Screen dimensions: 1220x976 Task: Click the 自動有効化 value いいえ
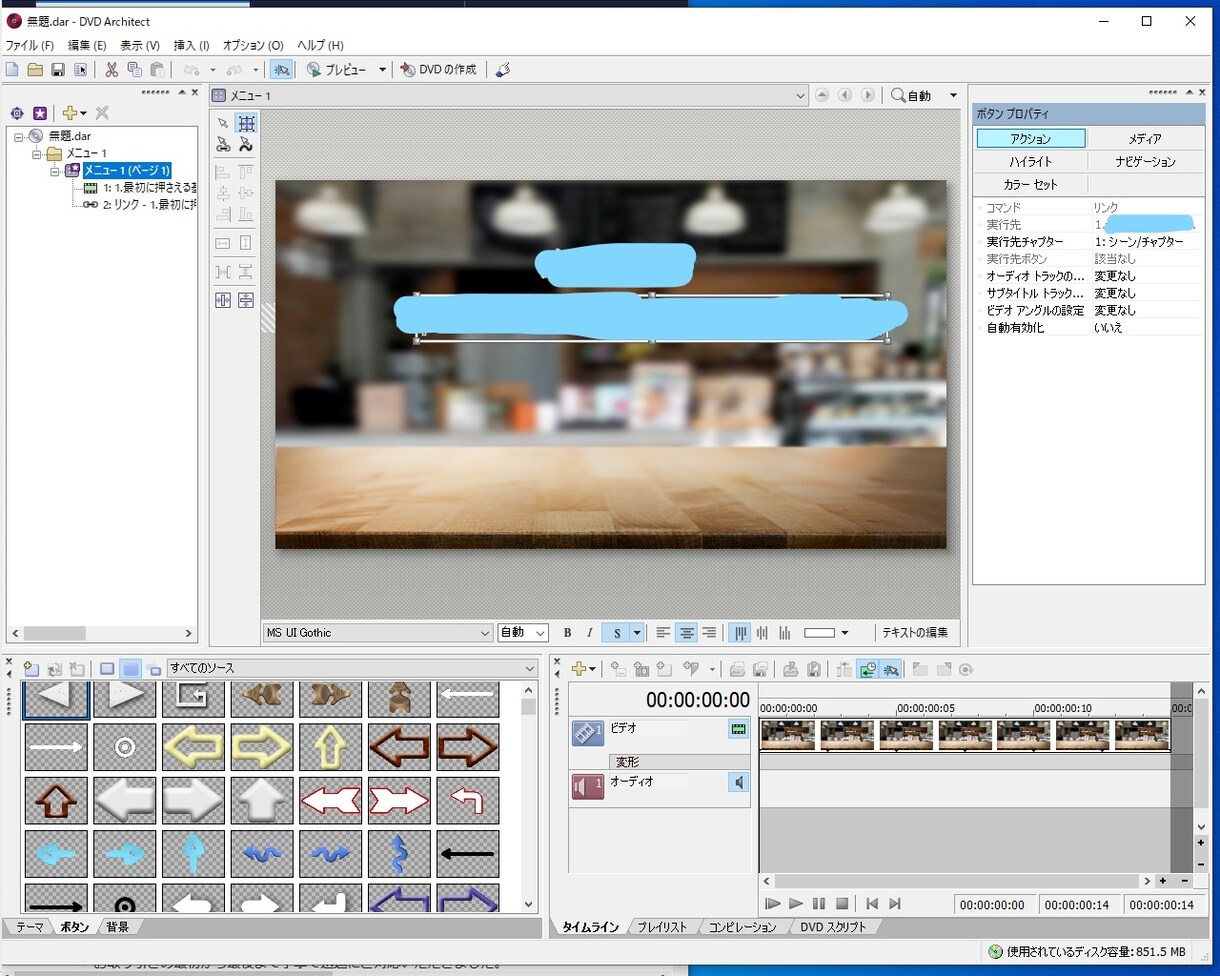pos(1108,328)
